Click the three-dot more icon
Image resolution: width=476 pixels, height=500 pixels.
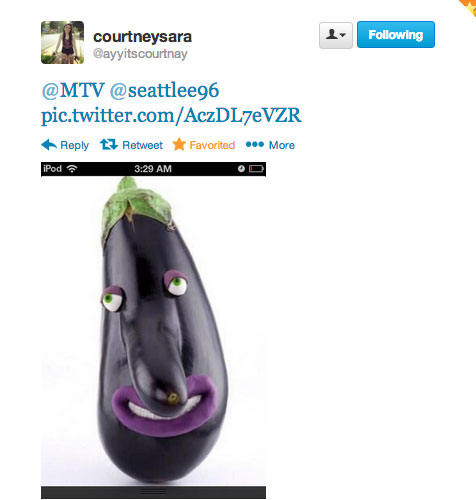[255, 144]
